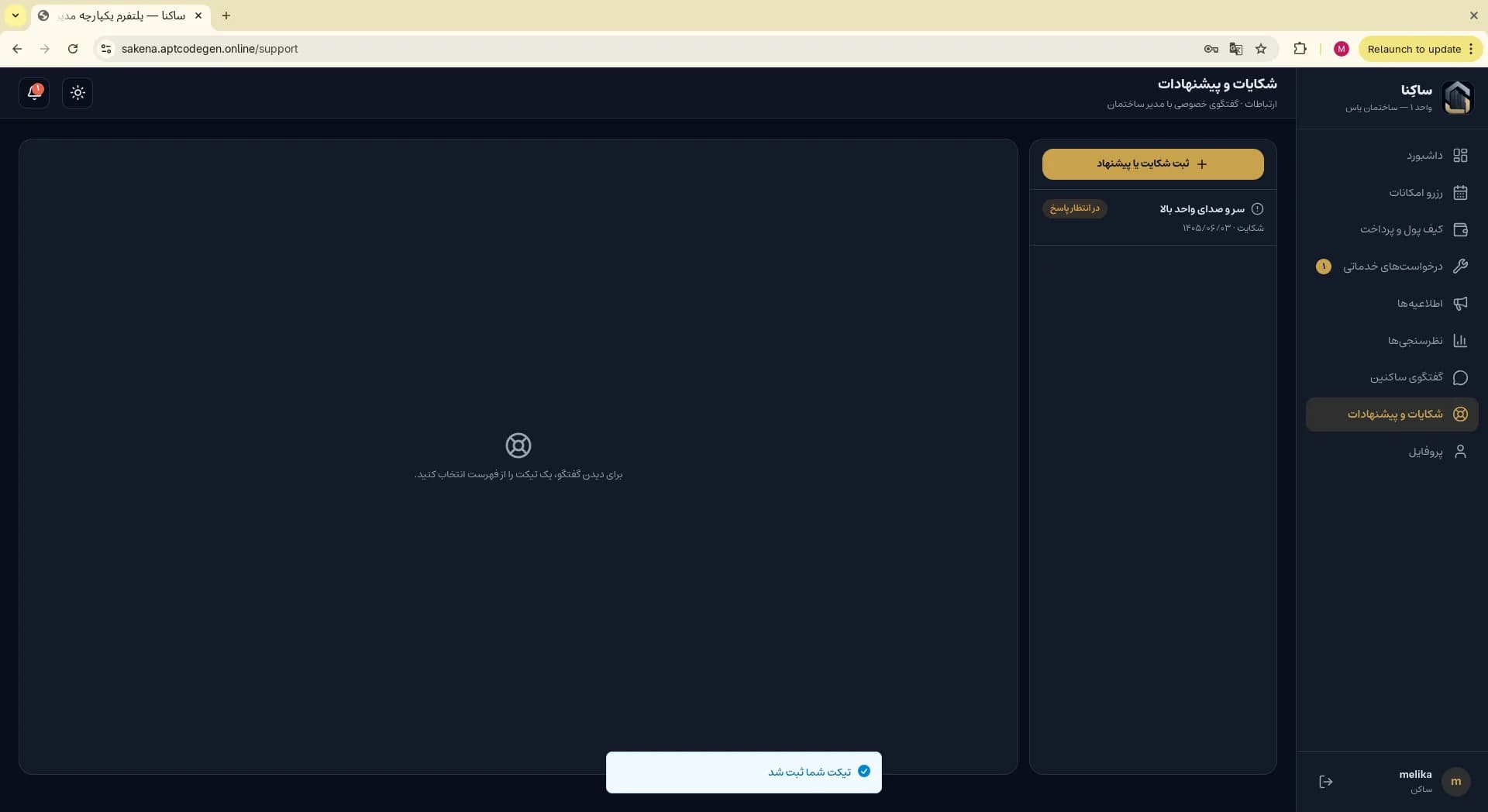Click the dashboard grid icon

click(x=1460, y=156)
